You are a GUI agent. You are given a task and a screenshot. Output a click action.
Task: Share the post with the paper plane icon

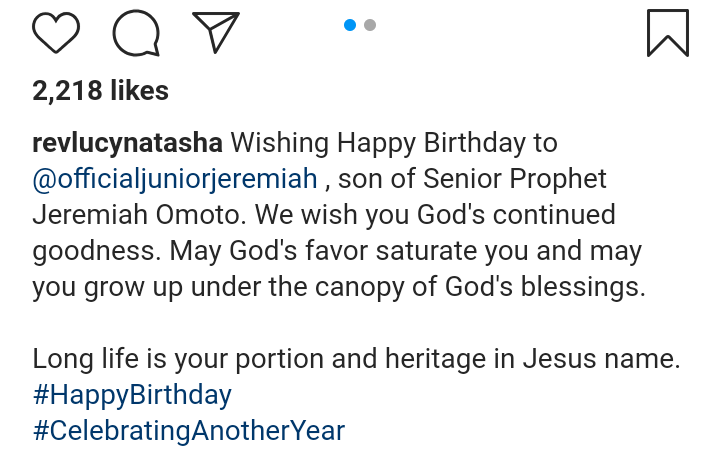coord(216,32)
